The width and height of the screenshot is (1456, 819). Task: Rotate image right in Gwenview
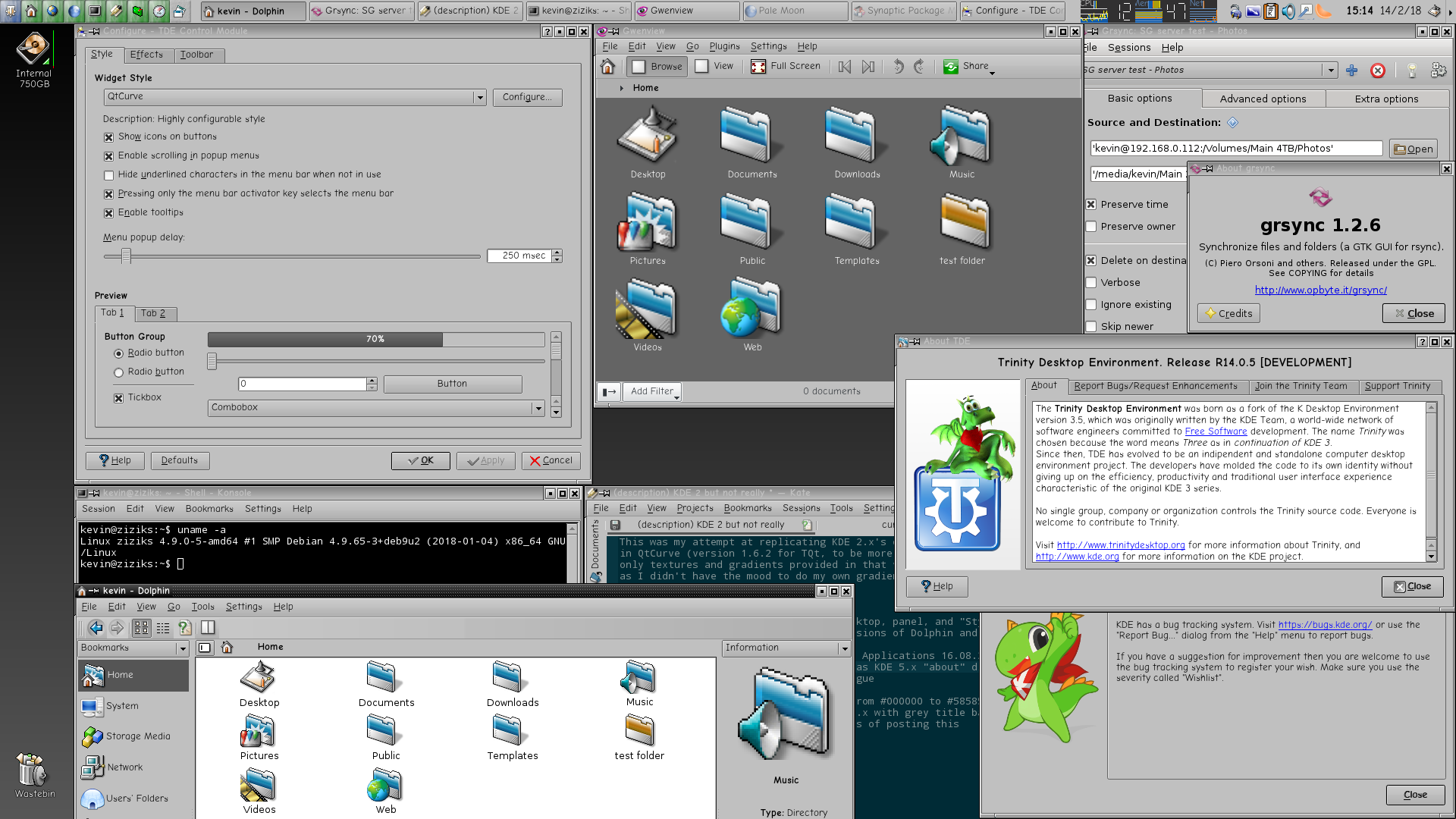919,66
